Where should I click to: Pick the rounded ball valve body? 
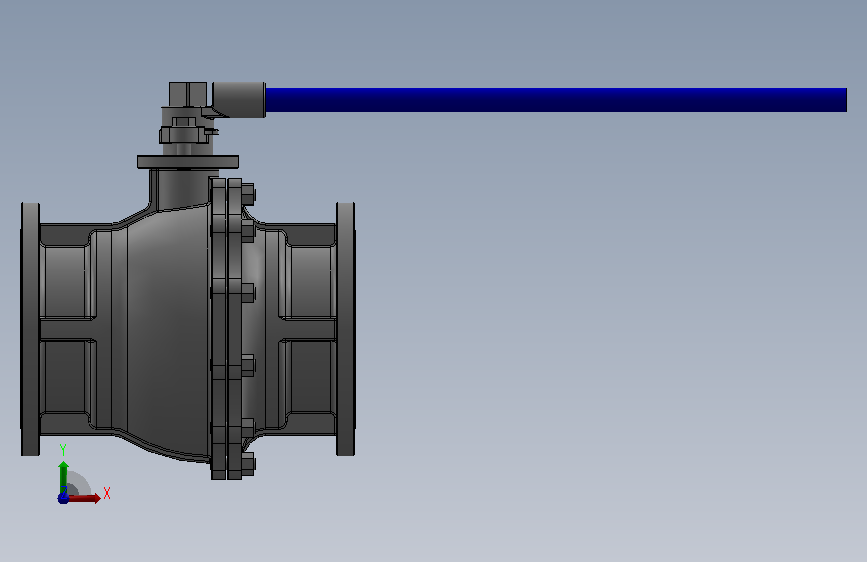tap(160, 332)
